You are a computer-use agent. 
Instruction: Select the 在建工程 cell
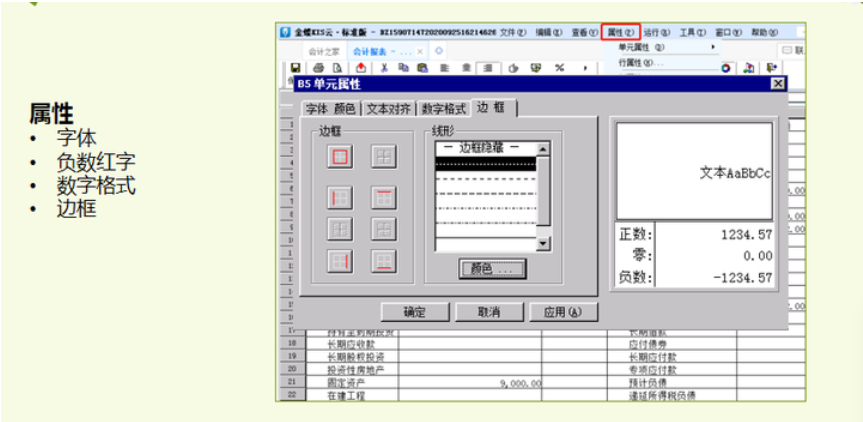point(353,396)
